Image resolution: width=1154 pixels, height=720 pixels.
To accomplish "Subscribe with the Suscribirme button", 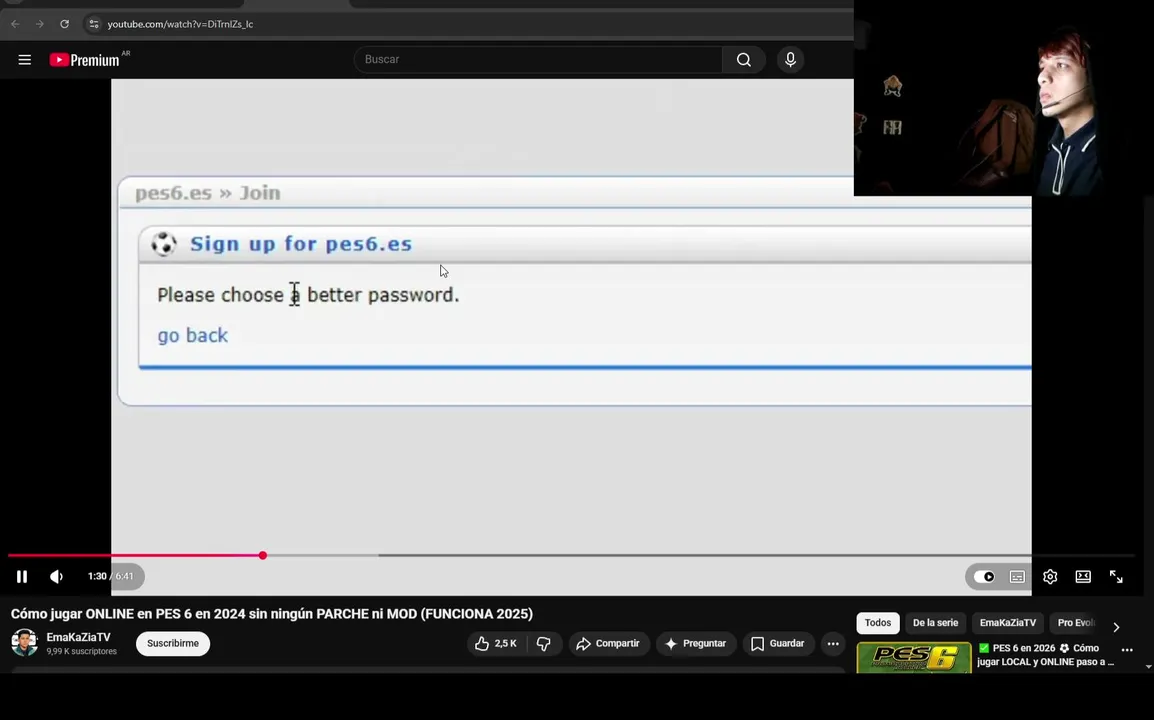I will click(x=173, y=643).
